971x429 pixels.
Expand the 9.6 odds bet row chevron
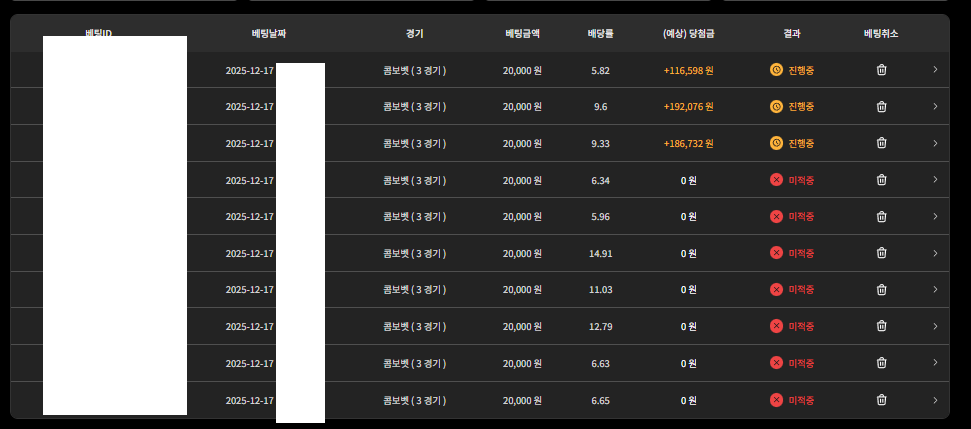pyautogui.click(x=935, y=107)
